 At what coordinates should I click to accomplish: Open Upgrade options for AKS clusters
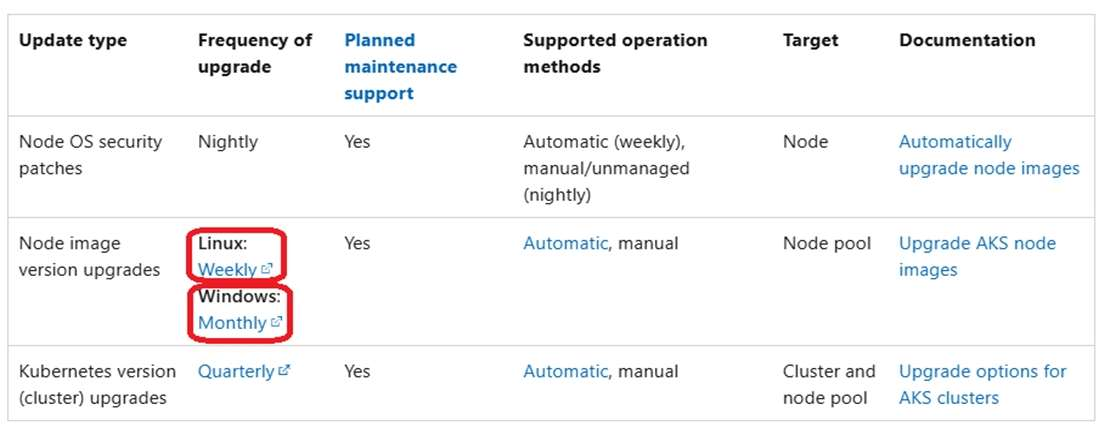[x=982, y=384]
